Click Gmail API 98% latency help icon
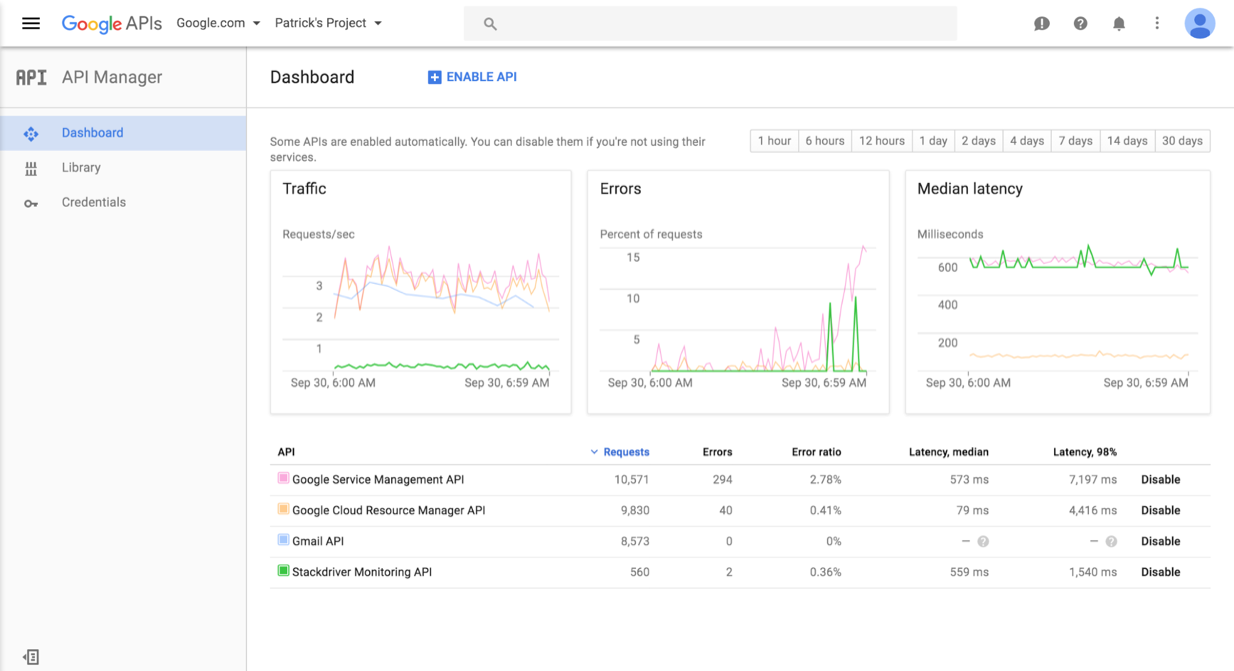The image size is (1234, 671). pyautogui.click(x=1111, y=542)
